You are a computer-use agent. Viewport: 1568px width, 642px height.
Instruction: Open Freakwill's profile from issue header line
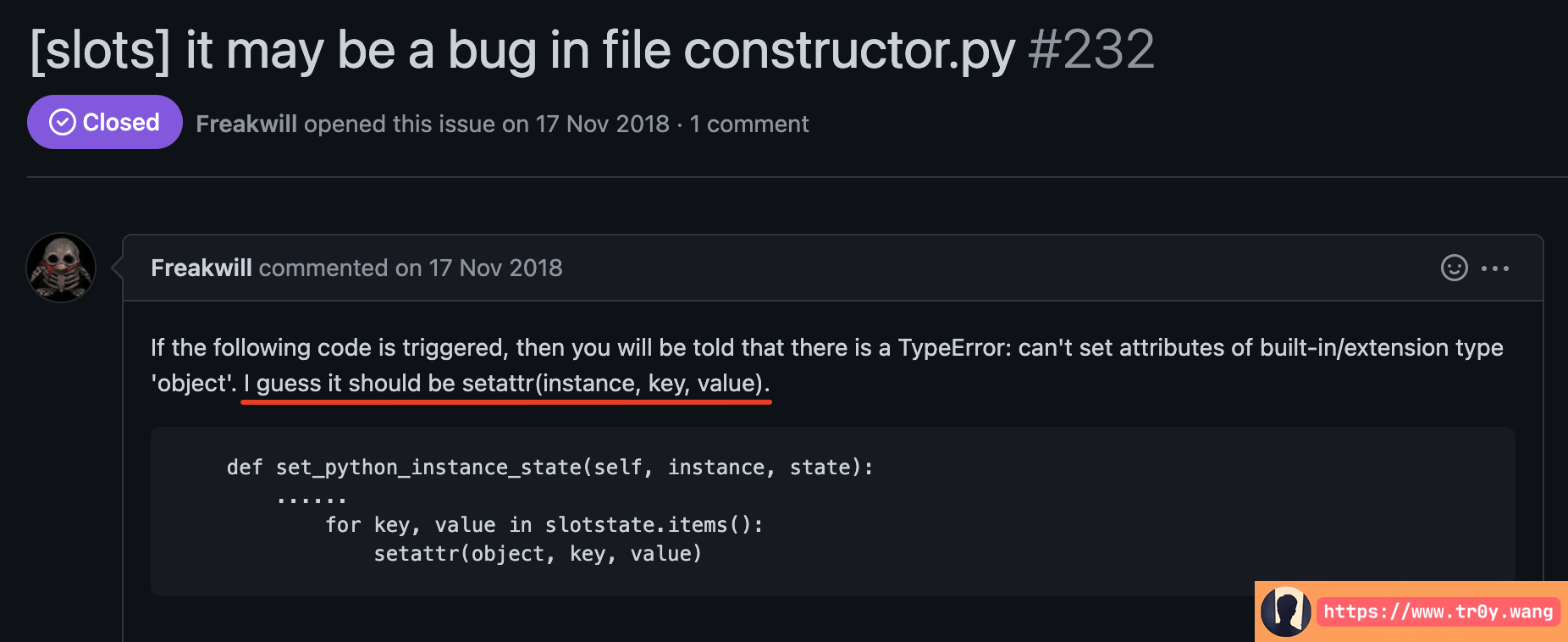[246, 124]
